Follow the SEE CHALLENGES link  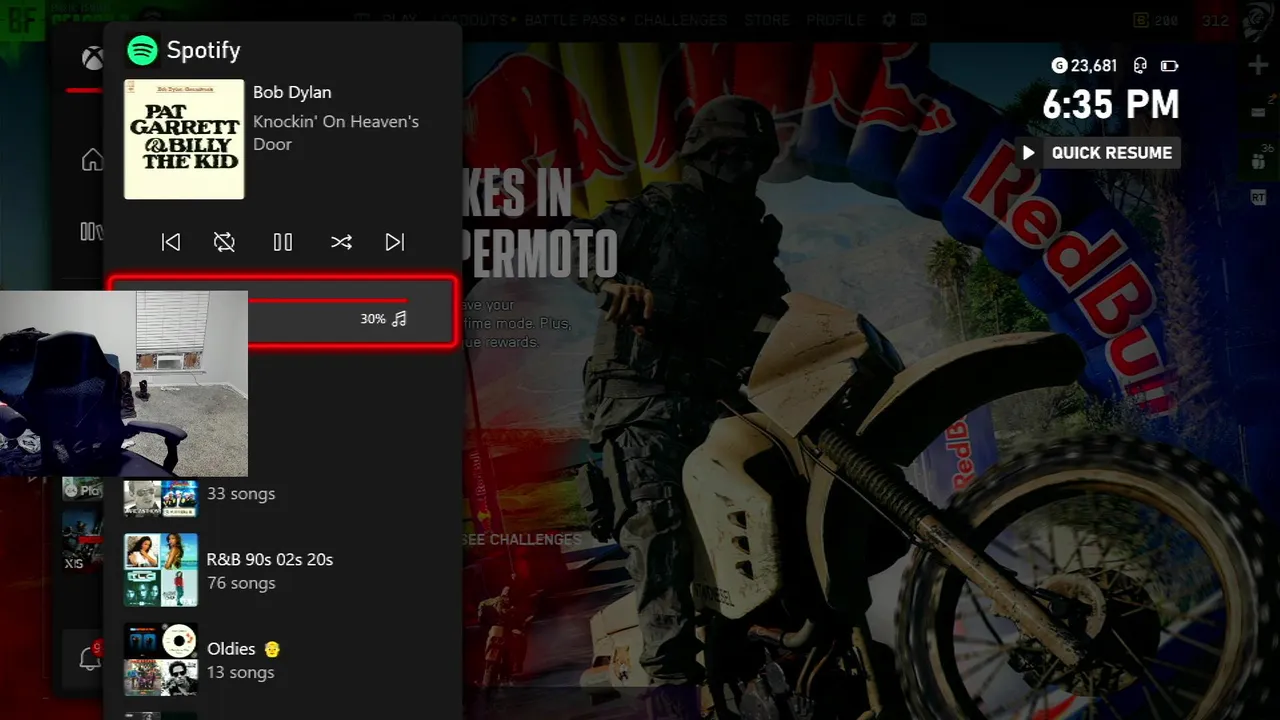point(521,539)
